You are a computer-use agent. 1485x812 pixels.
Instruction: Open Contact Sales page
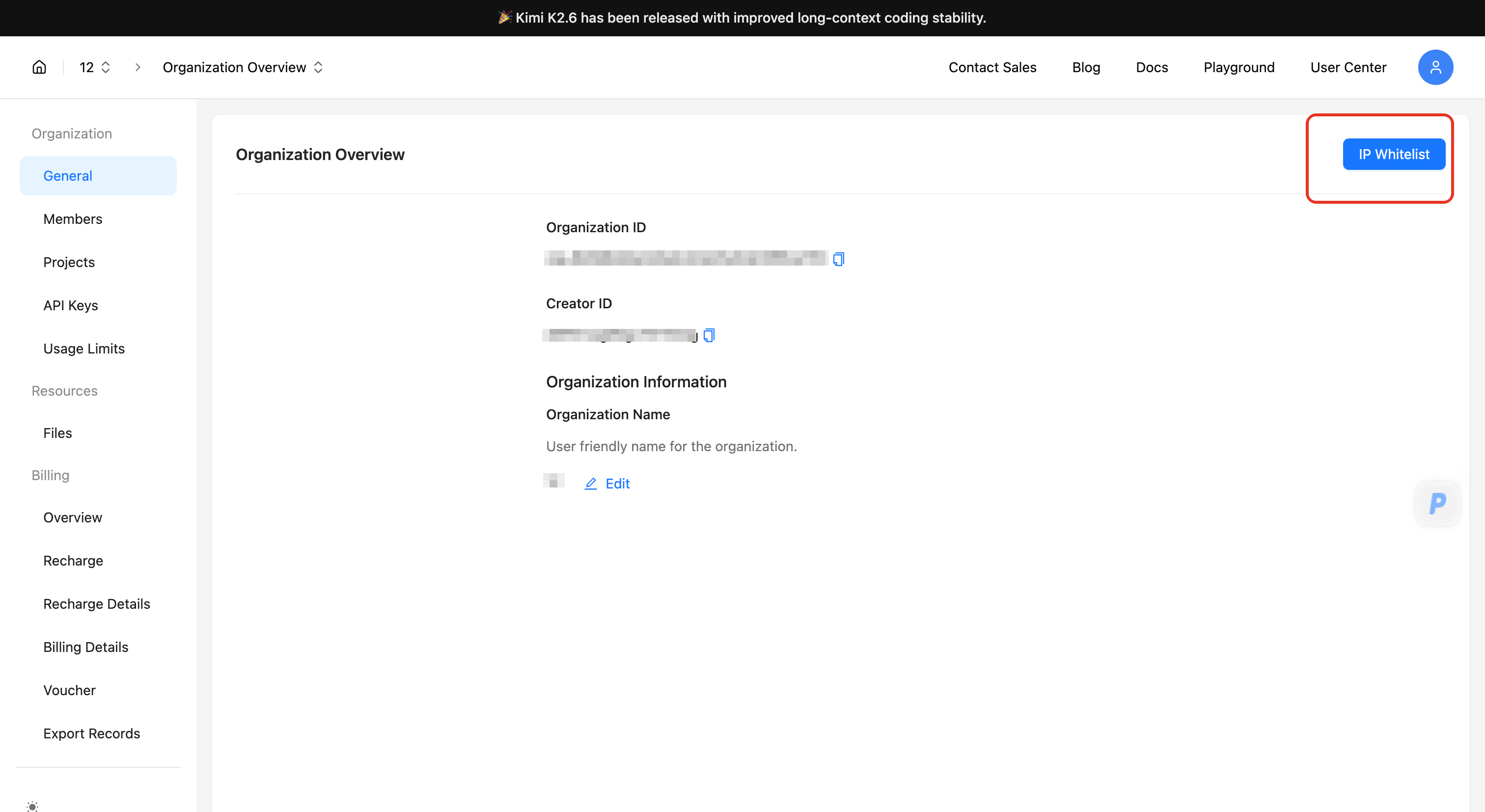[x=992, y=67]
